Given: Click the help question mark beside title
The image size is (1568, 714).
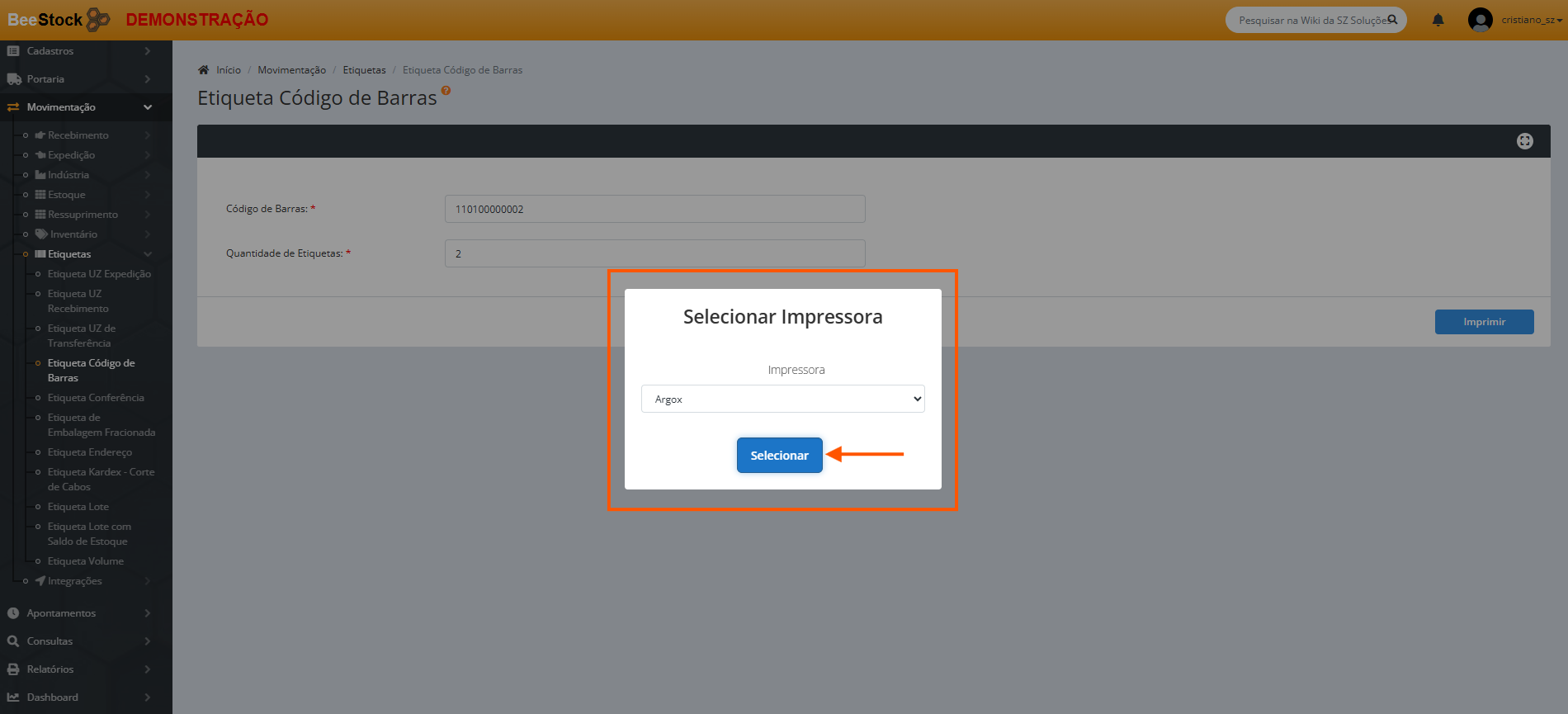Looking at the screenshot, I should click(x=446, y=91).
